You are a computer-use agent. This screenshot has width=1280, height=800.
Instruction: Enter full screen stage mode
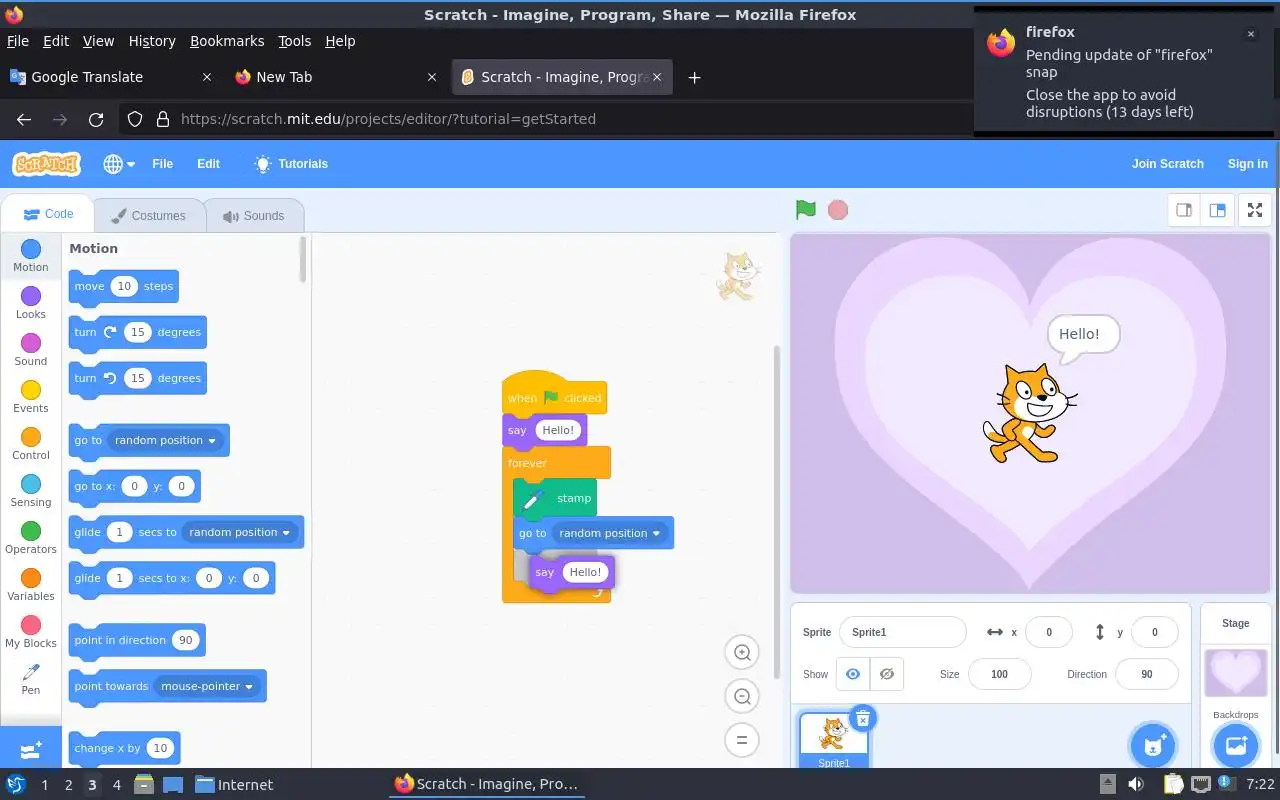pos(1255,210)
